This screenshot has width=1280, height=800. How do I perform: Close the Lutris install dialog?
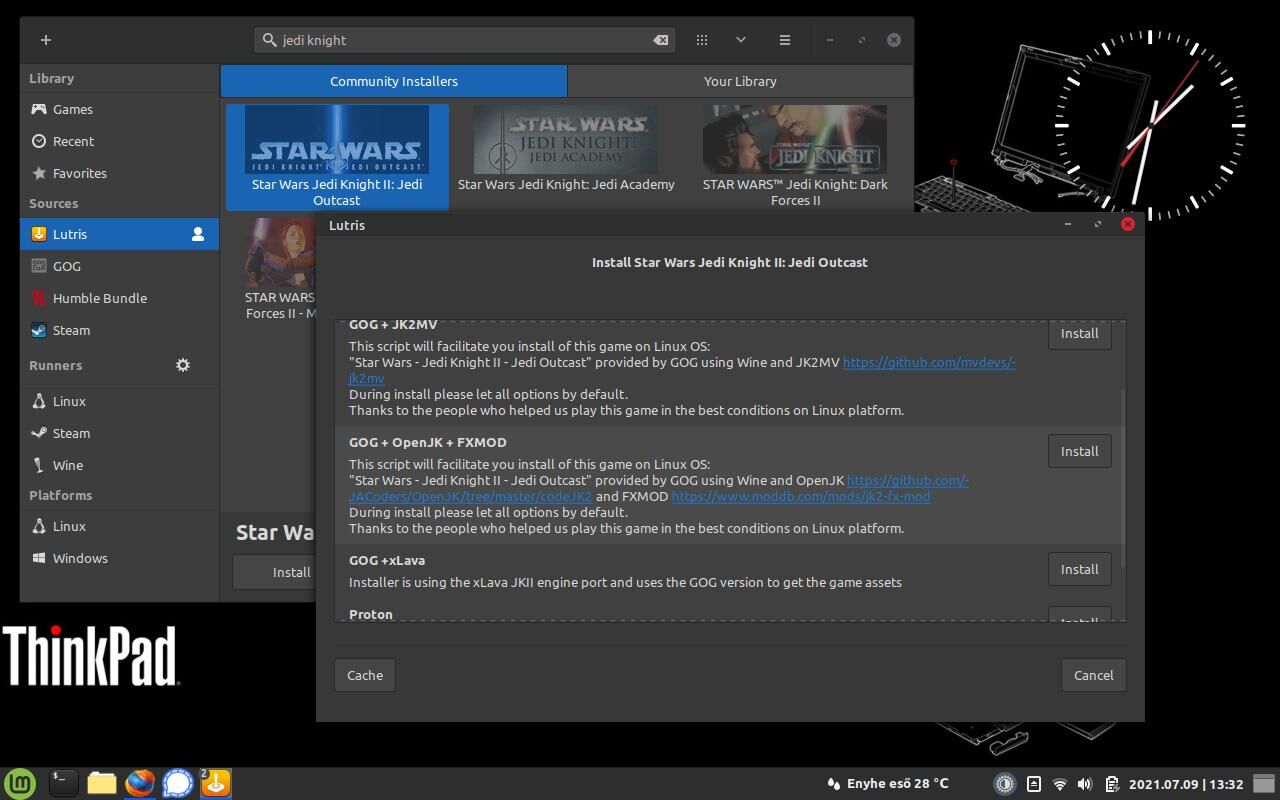[1128, 224]
